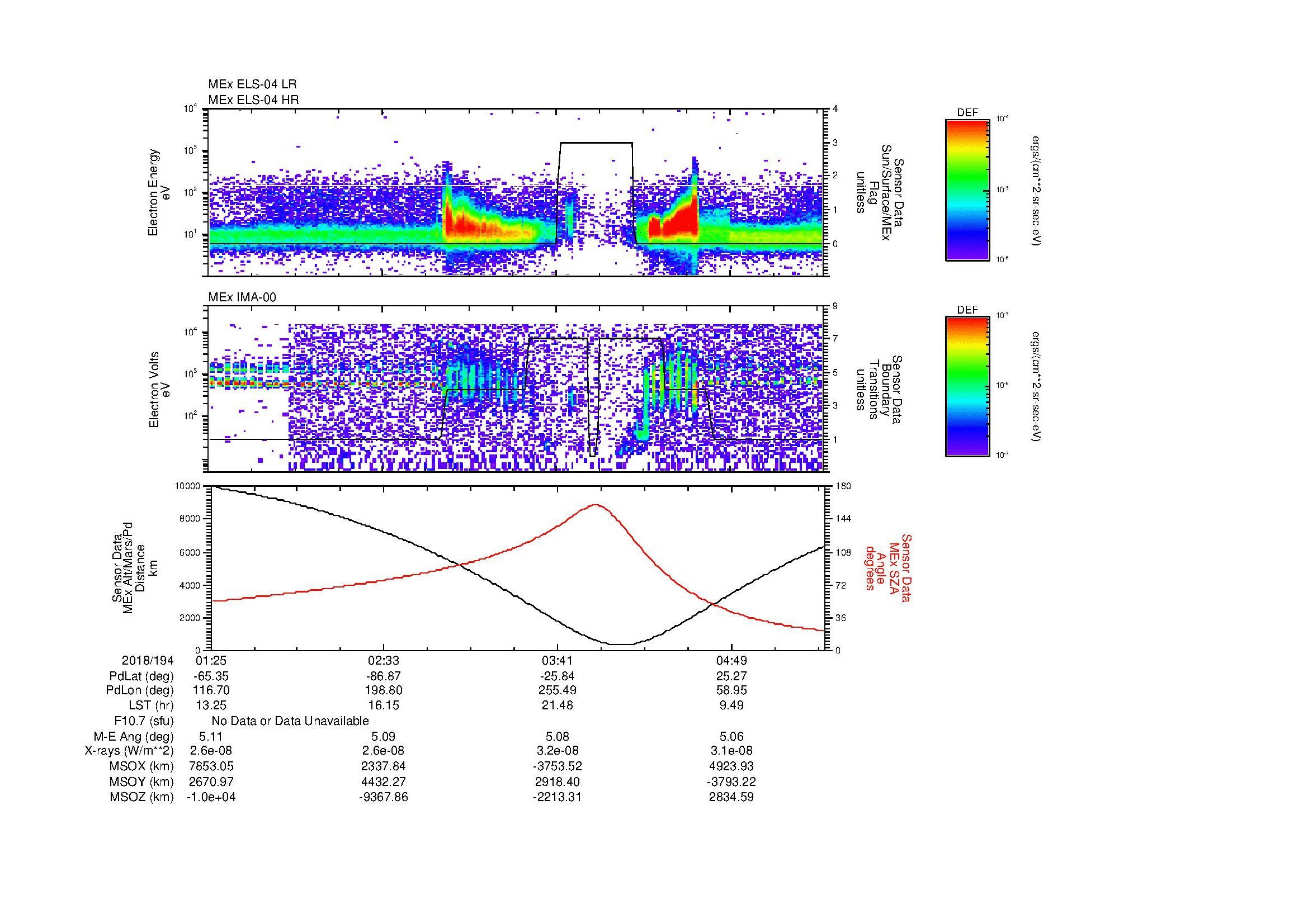Image resolution: width=1308 pixels, height=924 pixels.
Task: Click 'No Data or Data Unavailable' text
Action: pos(290,721)
